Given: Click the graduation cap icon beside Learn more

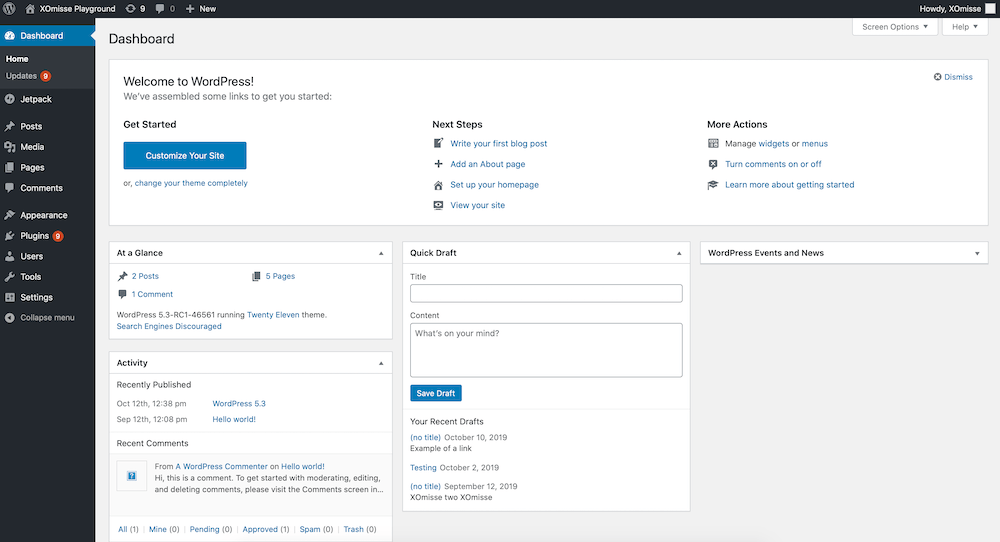Looking at the screenshot, I should pyautogui.click(x=713, y=185).
